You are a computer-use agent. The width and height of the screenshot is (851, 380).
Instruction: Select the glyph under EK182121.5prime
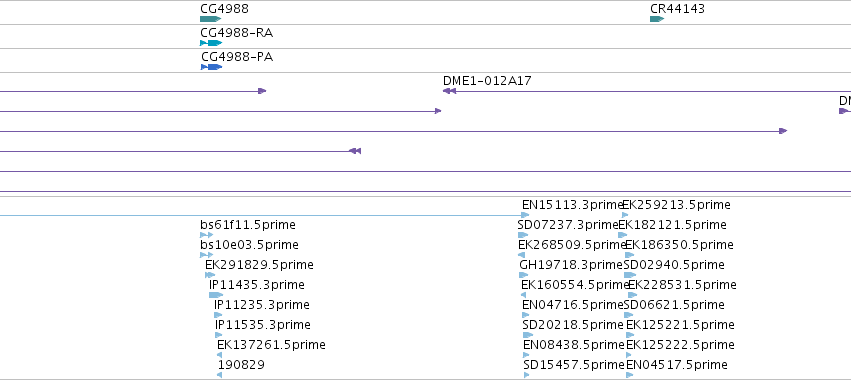tap(623, 235)
